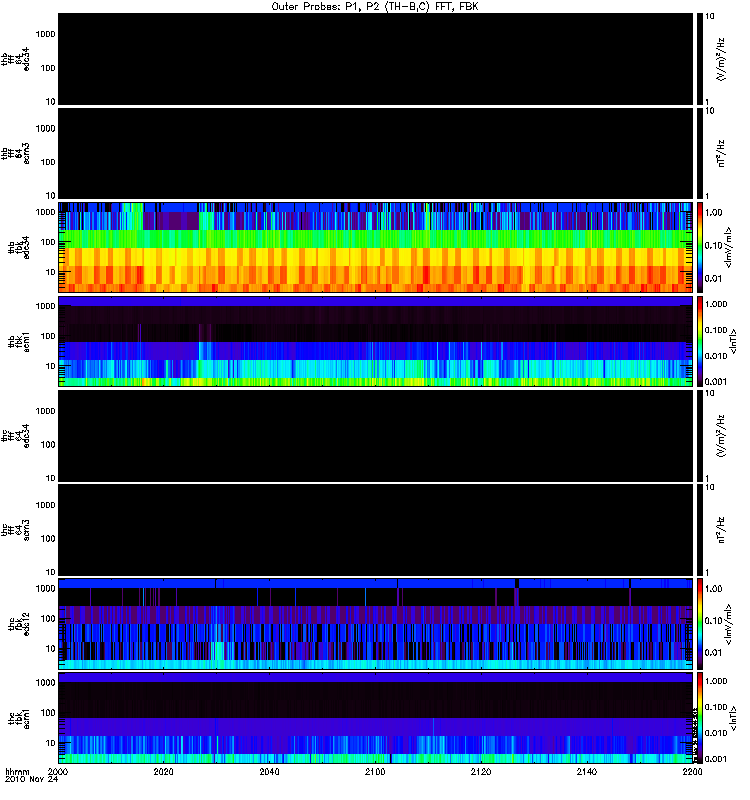
Task: Click the '2200' time axis label
Action: 692,772
